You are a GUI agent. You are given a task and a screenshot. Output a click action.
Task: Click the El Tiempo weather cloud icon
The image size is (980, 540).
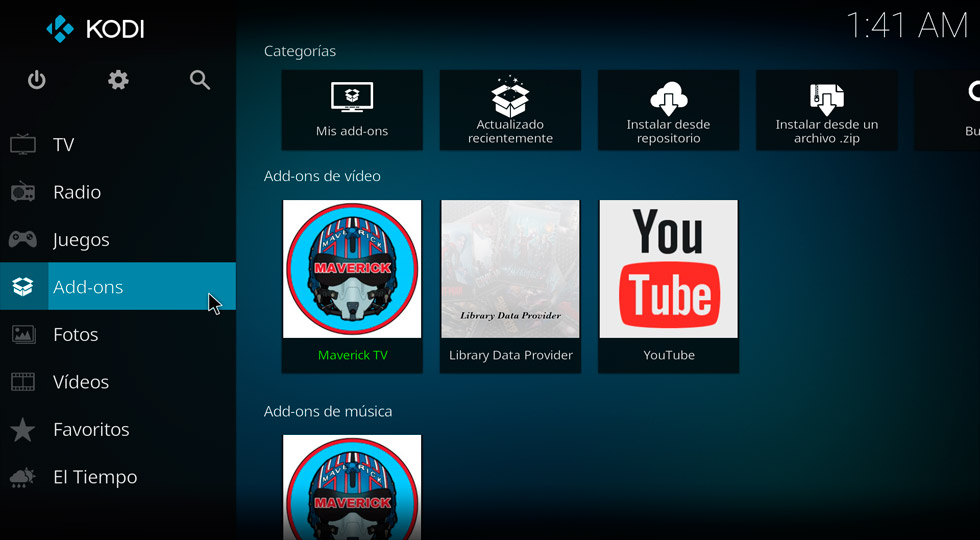pyautogui.click(x=22, y=477)
